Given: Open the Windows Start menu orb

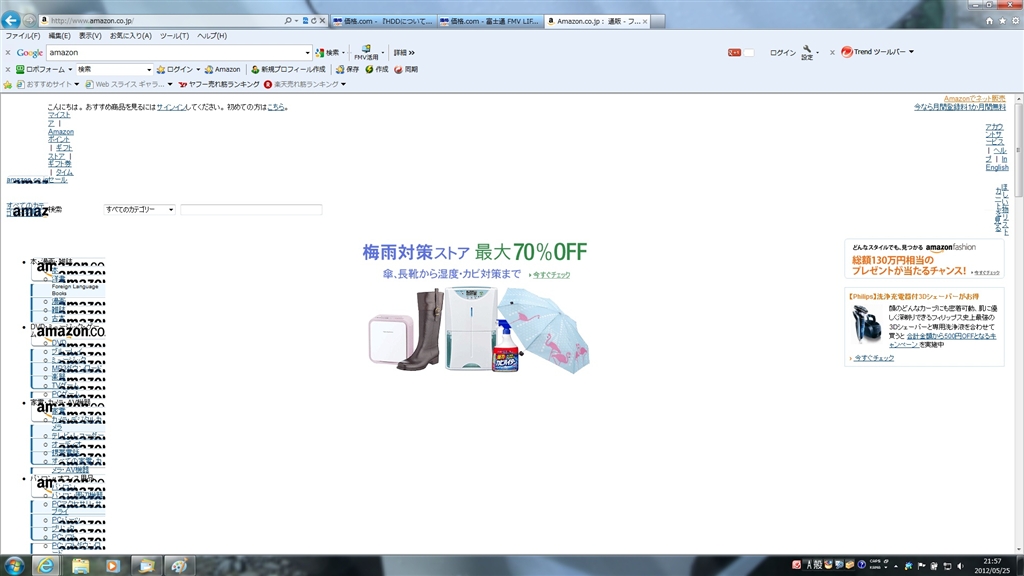Looking at the screenshot, I should point(13,565).
